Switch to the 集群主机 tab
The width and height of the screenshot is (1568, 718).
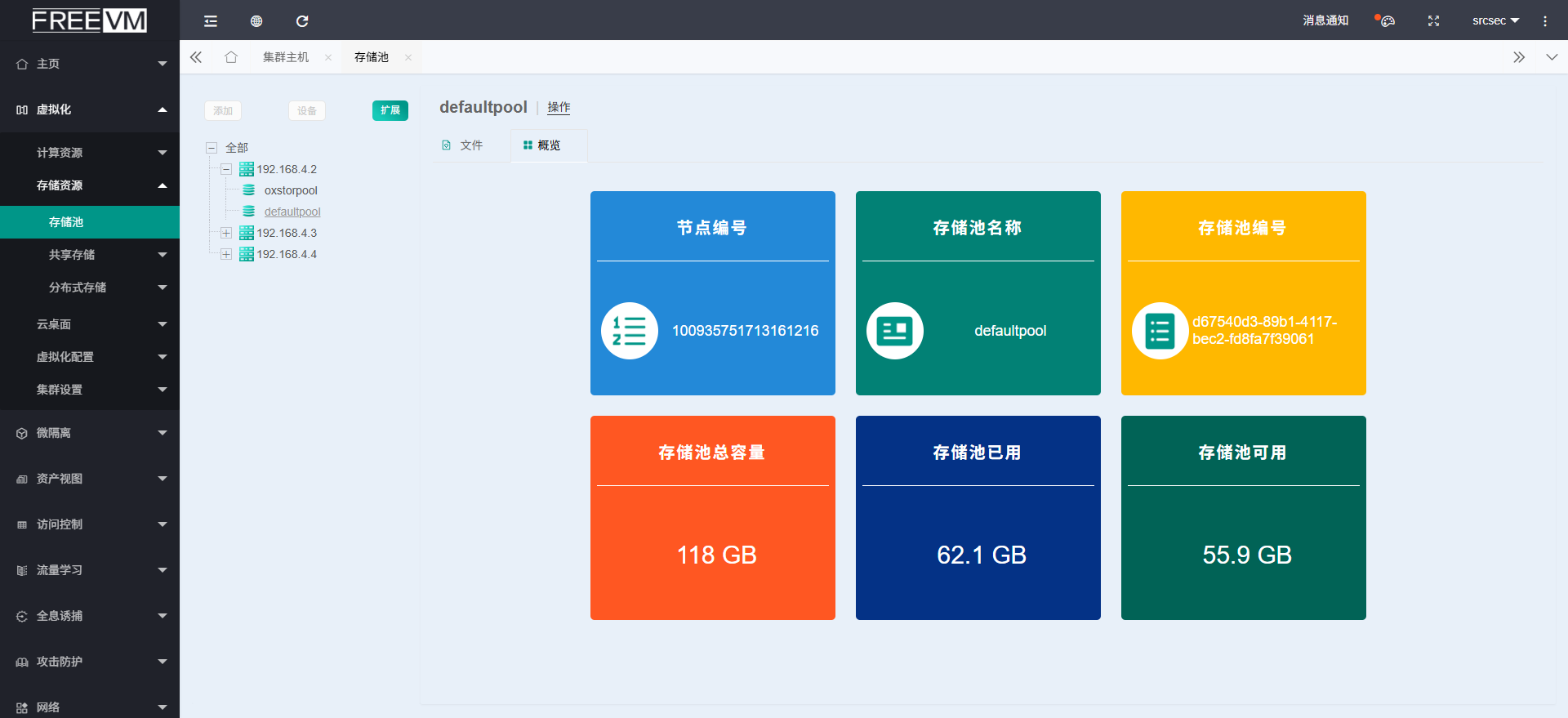(286, 57)
